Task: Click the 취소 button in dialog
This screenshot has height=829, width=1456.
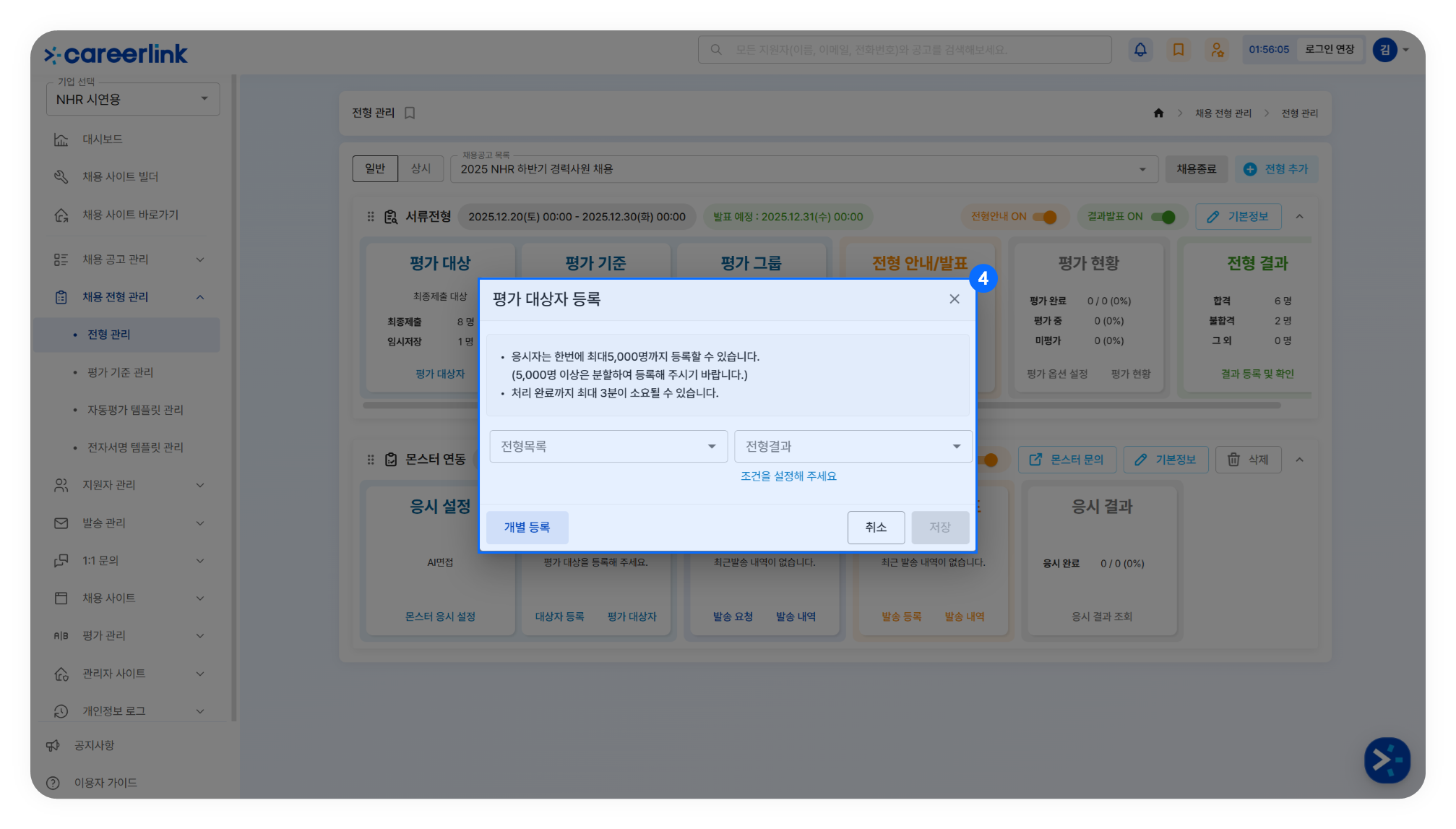Action: click(x=876, y=528)
